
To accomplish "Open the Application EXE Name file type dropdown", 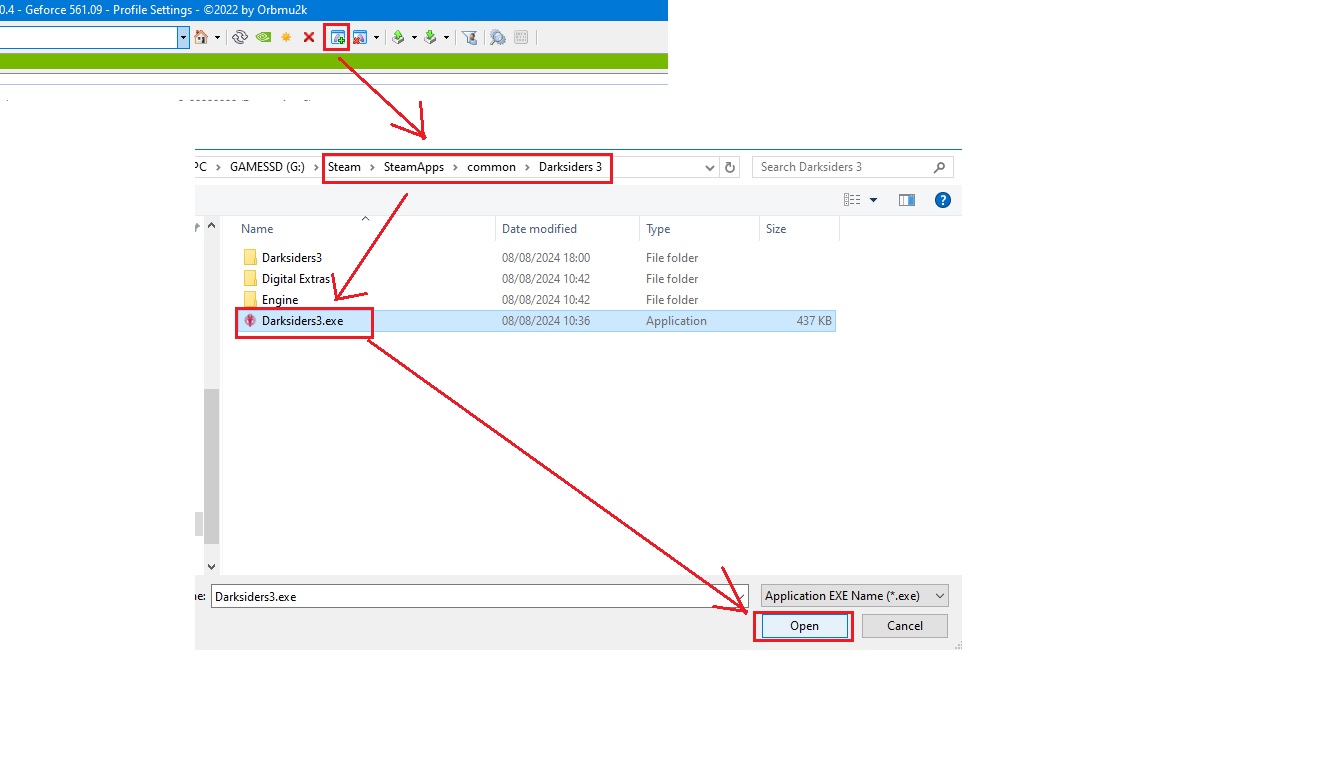I will (855, 596).
